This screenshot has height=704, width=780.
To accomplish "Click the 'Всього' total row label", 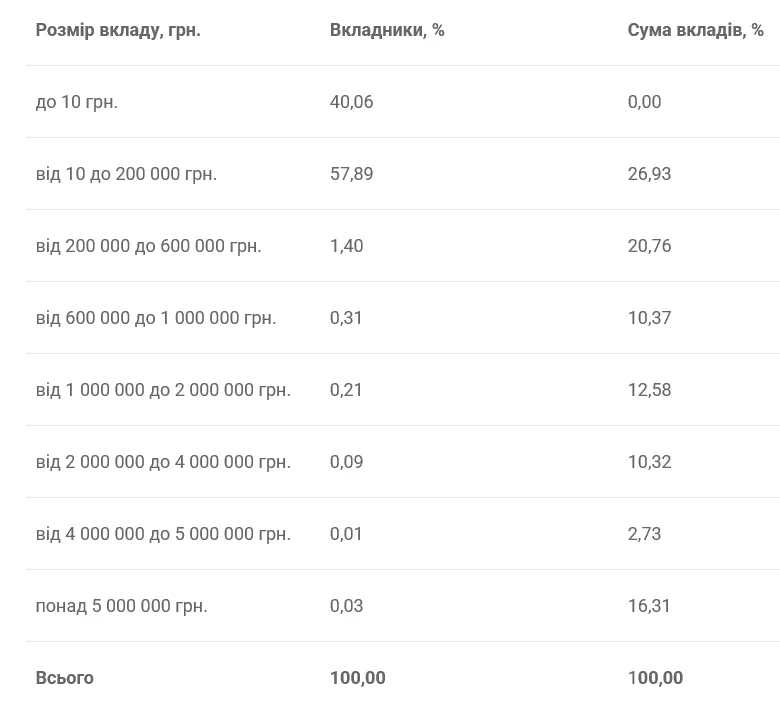I will (x=64, y=678).
